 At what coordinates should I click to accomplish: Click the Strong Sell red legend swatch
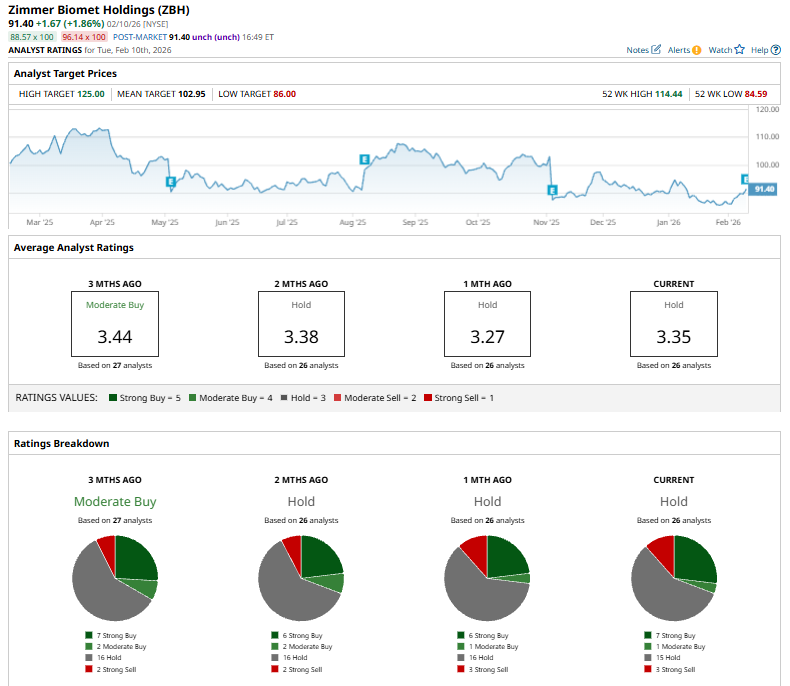(x=428, y=398)
